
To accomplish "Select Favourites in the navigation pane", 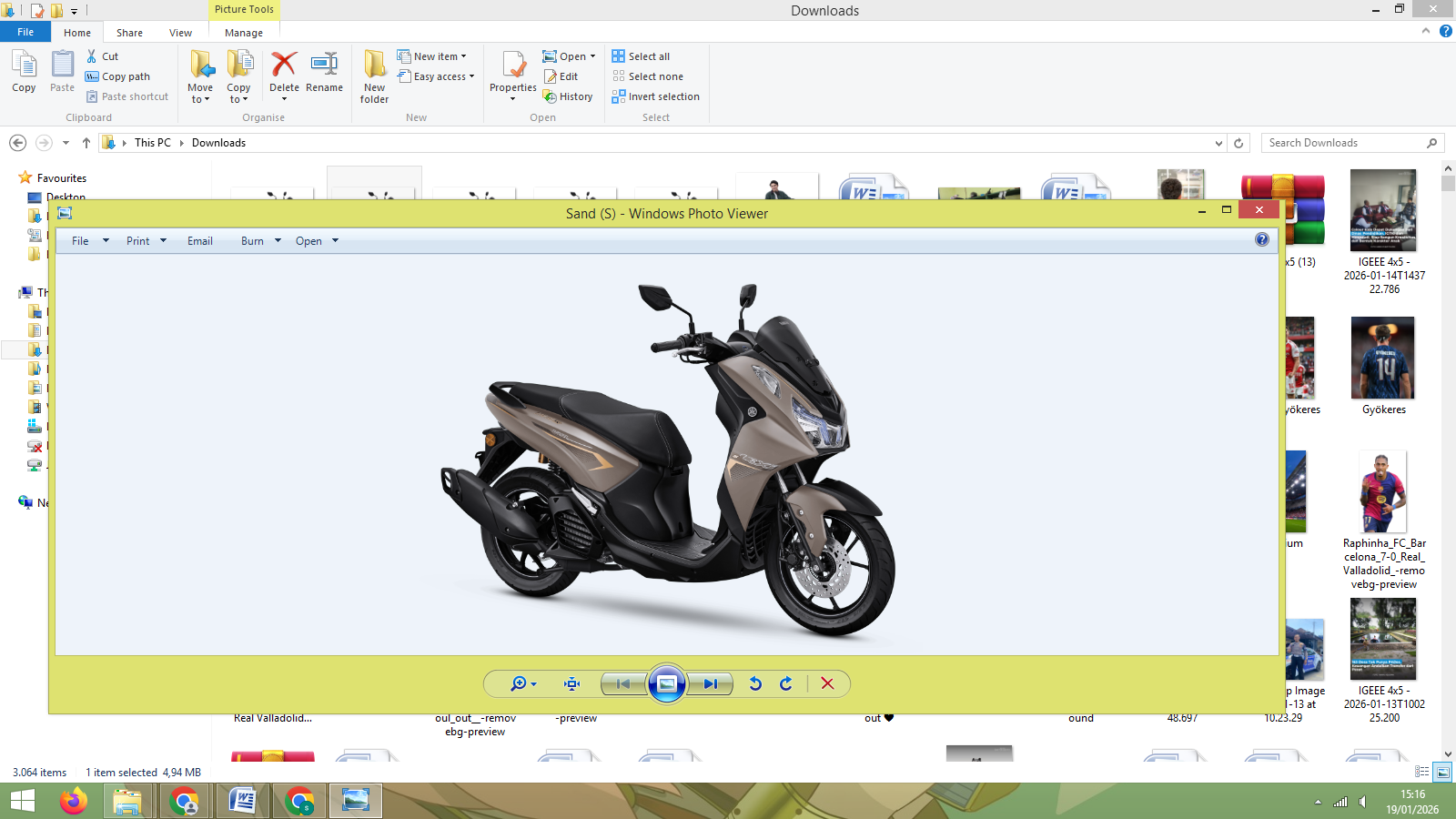I will pyautogui.click(x=62, y=178).
